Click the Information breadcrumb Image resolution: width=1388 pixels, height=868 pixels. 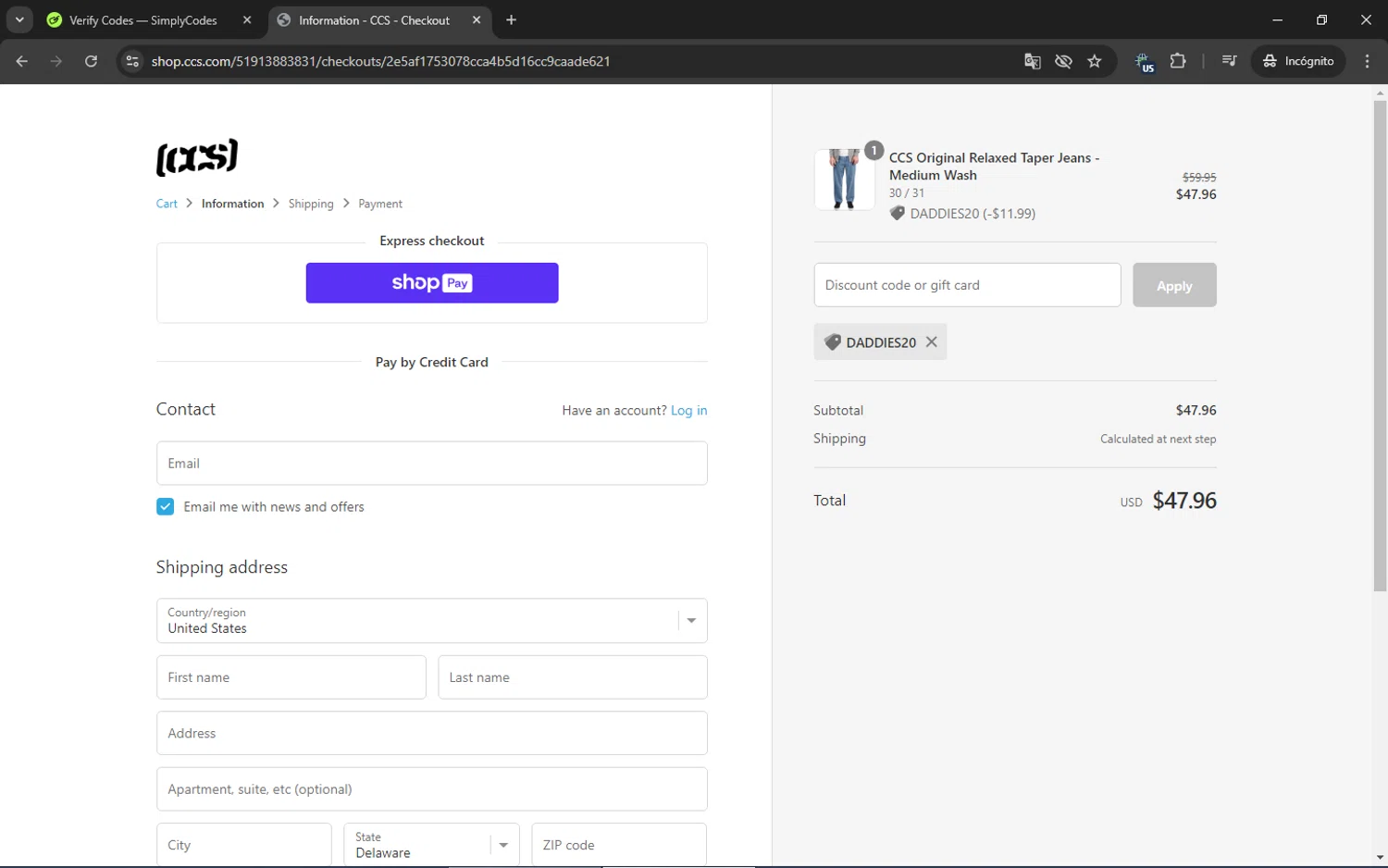pyautogui.click(x=232, y=204)
